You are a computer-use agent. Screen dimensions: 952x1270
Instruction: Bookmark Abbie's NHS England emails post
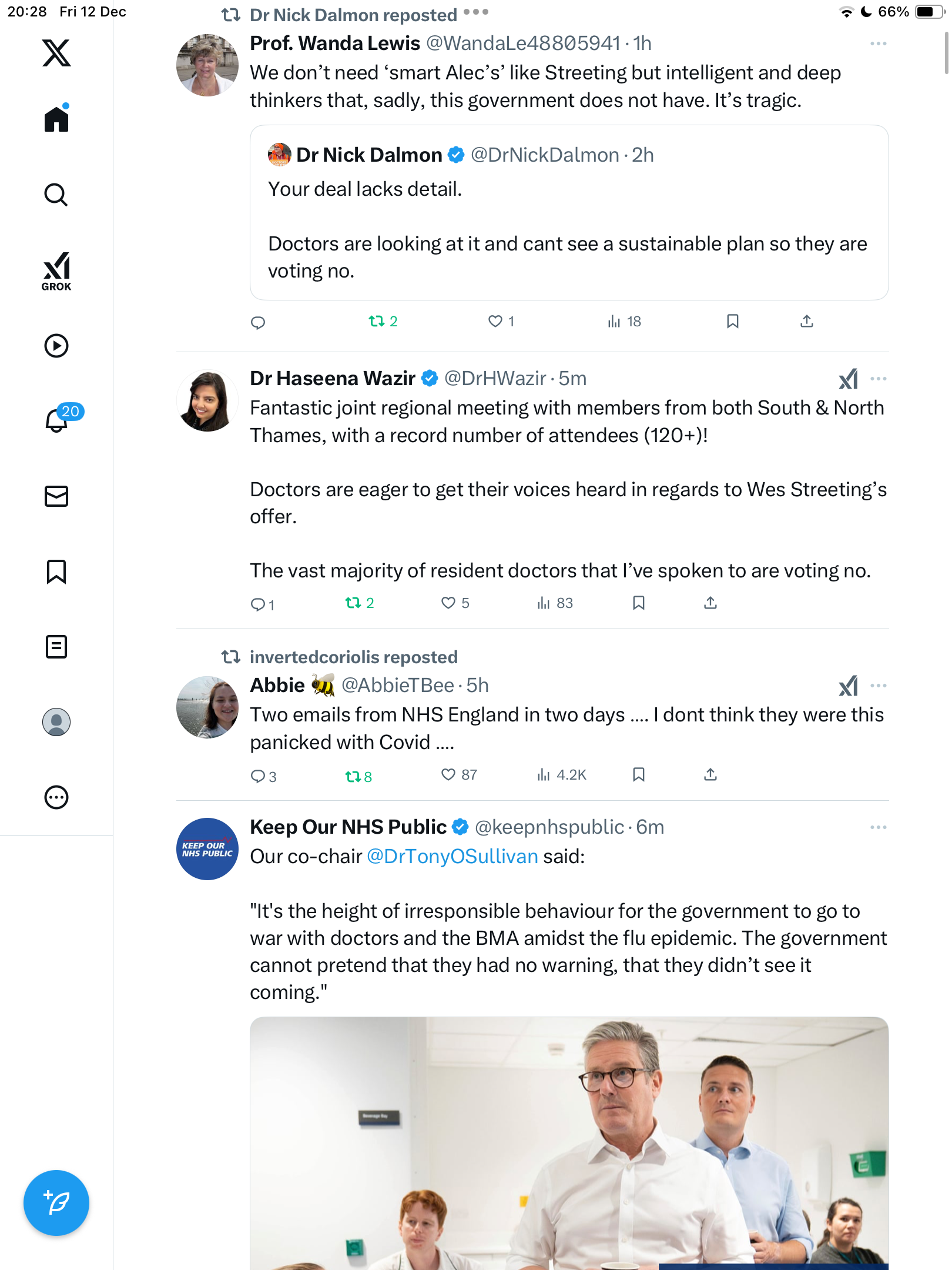639,774
